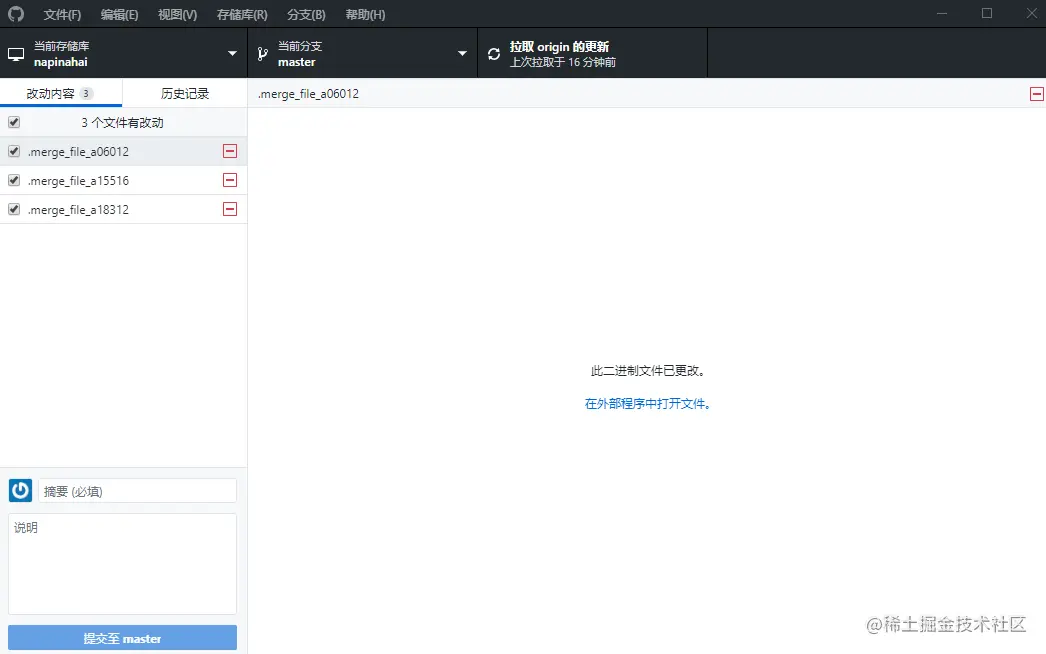Open the 帮助(H) menu
Screen dimensions: 1046x654
366,15
